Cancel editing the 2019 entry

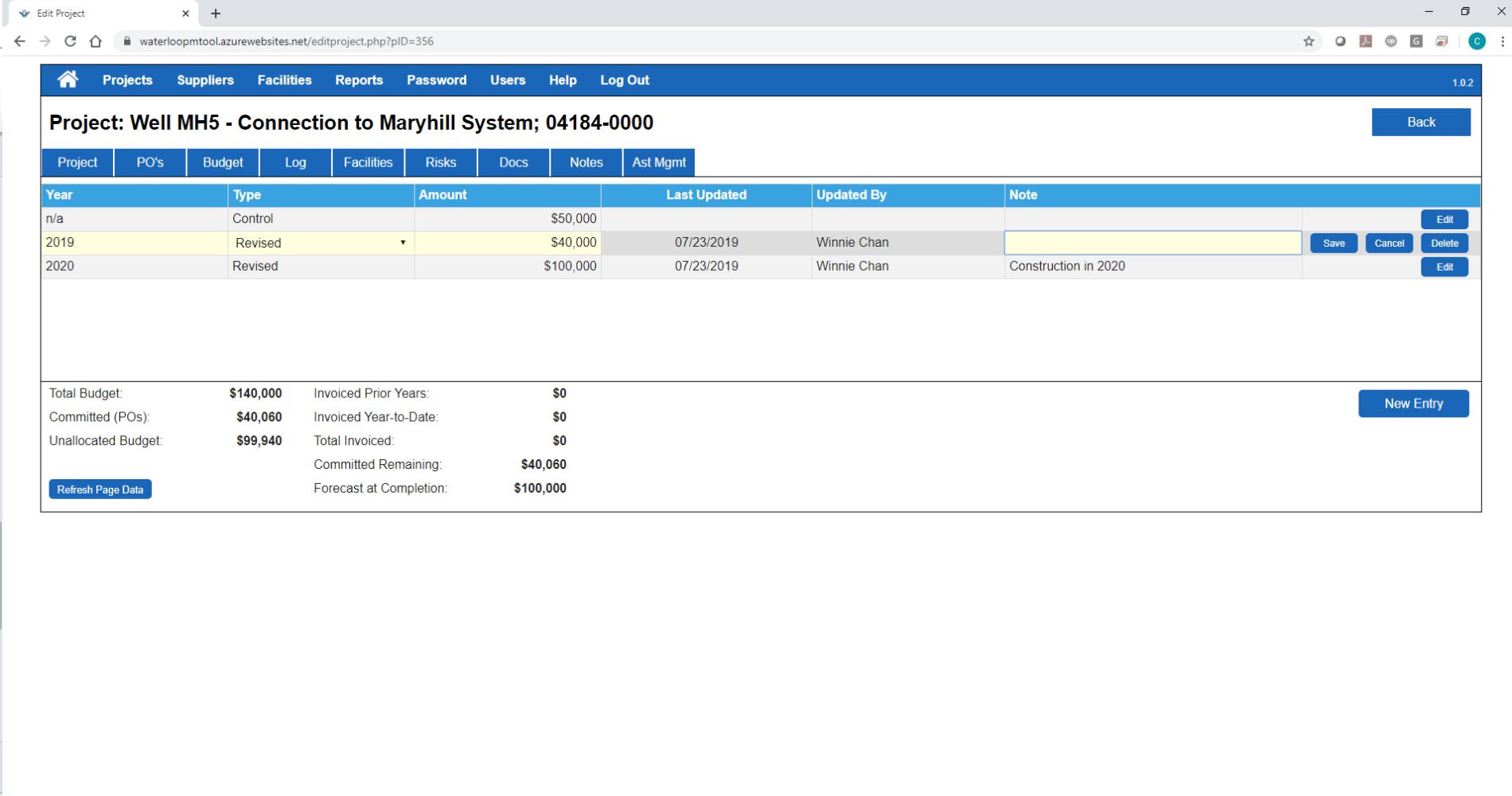tap(1389, 244)
